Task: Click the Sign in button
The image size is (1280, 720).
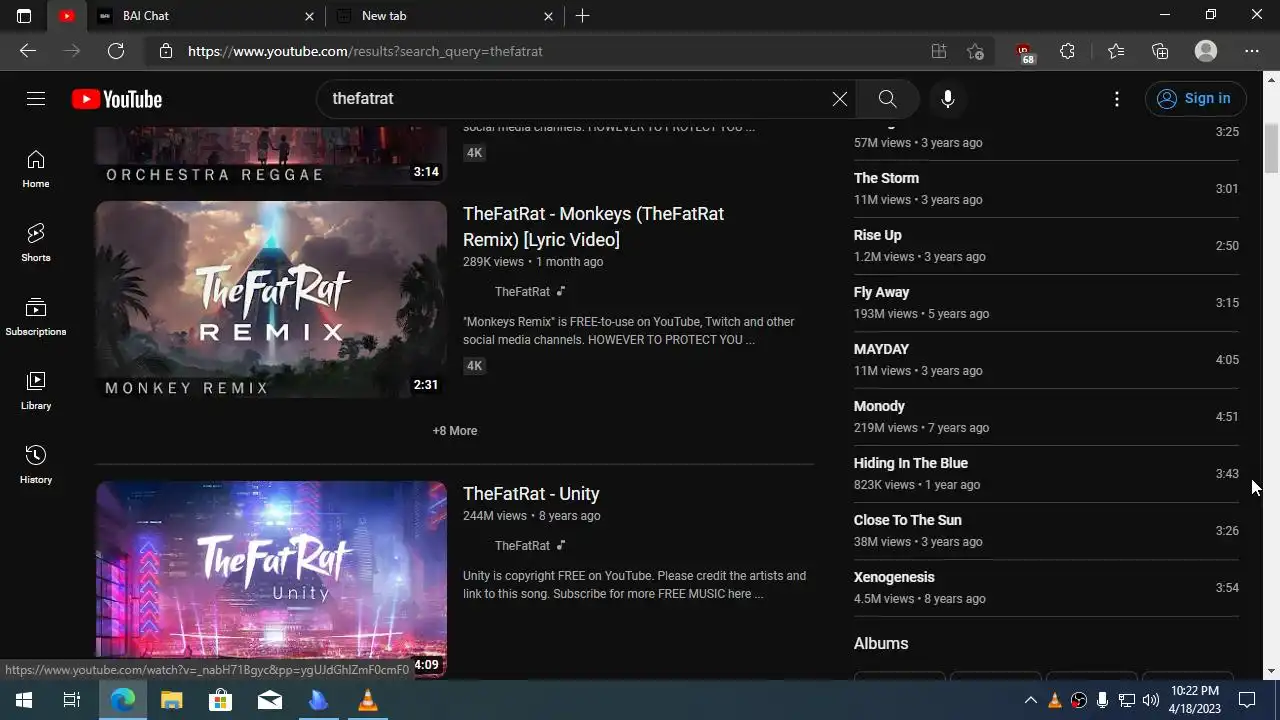Action: click(1194, 98)
